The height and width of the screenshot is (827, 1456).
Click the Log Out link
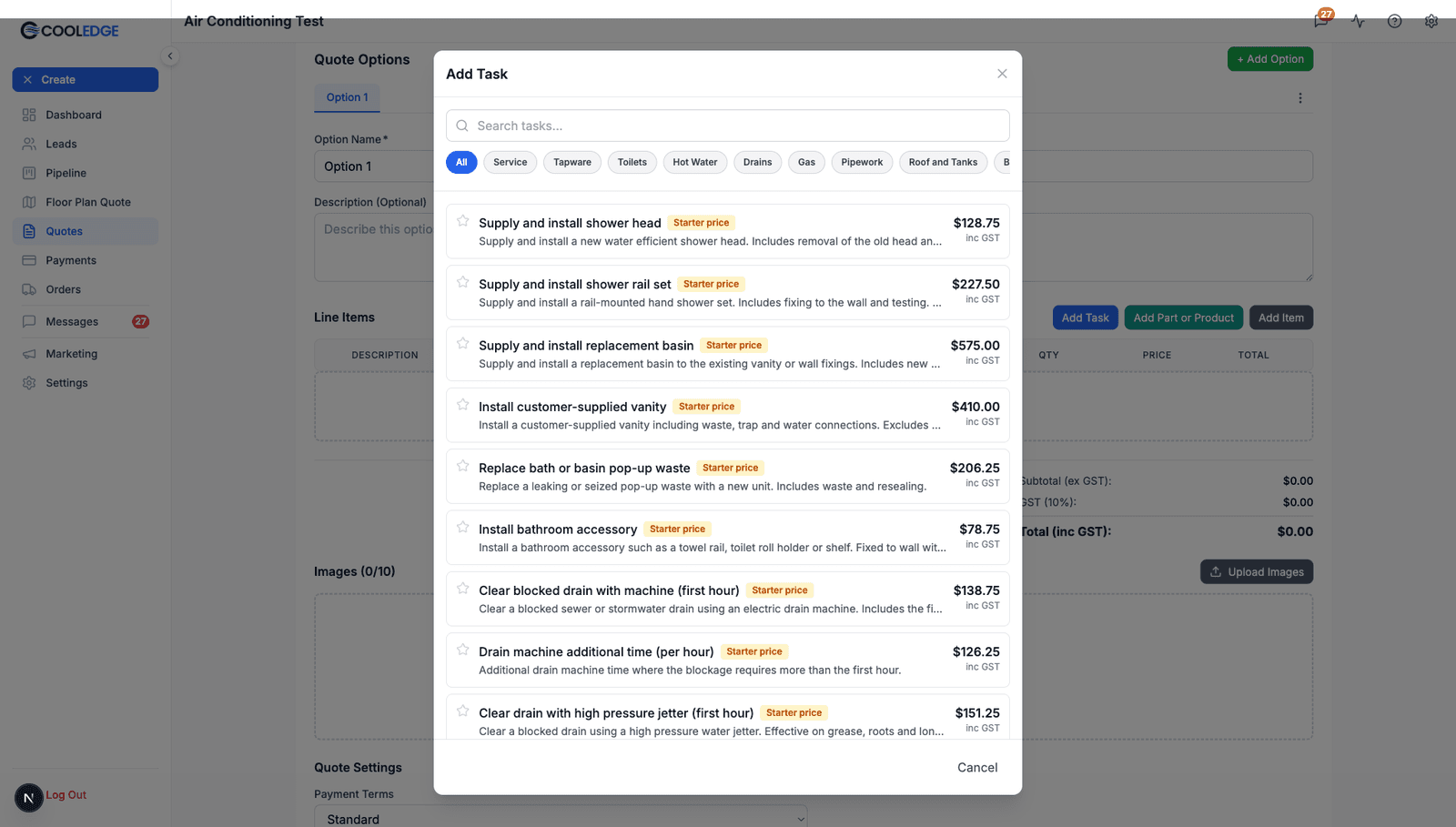click(66, 794)
